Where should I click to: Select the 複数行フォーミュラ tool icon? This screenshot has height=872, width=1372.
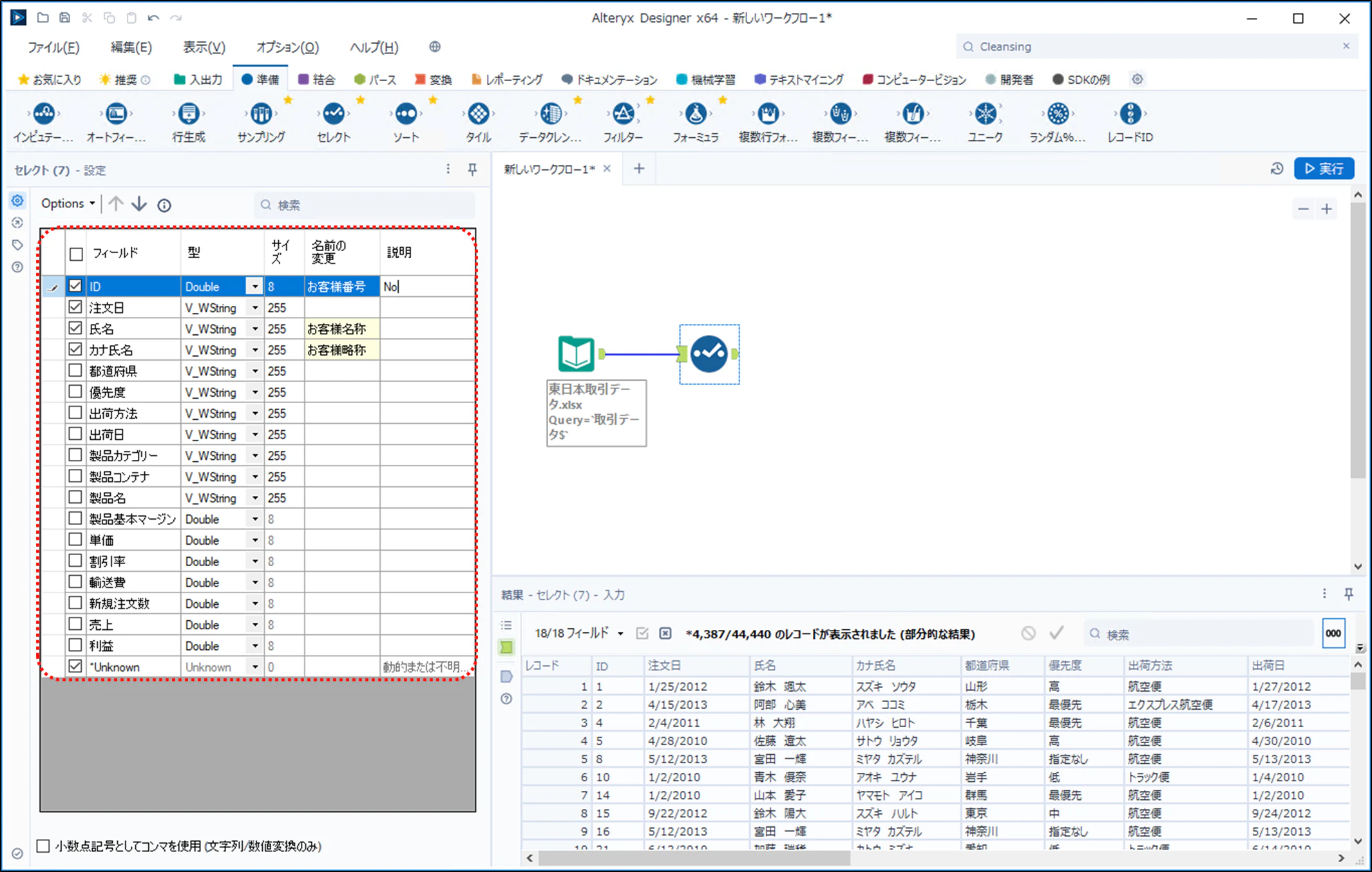pos(768,114)
